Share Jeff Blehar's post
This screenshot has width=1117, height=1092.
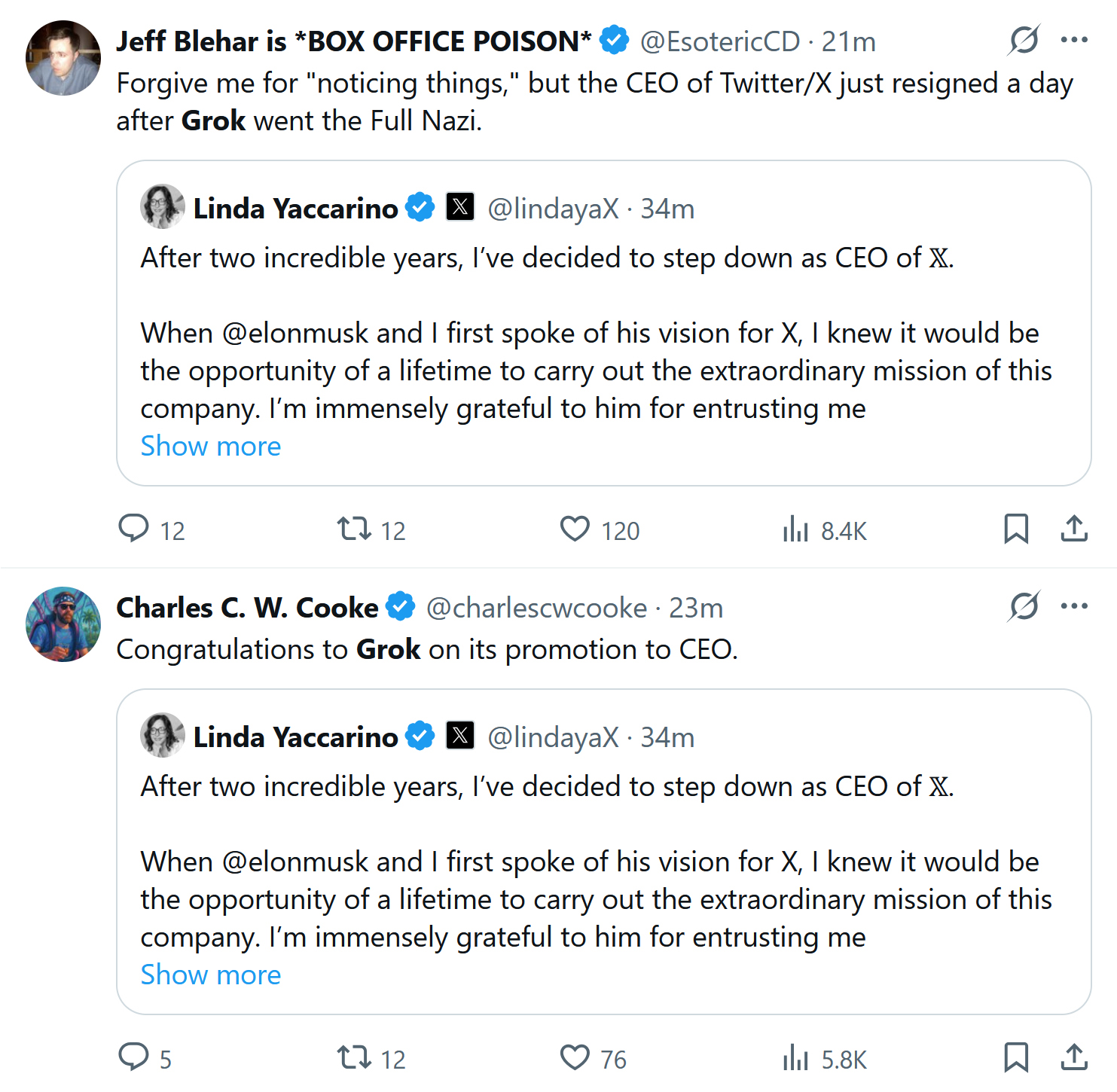(1074, 529)
